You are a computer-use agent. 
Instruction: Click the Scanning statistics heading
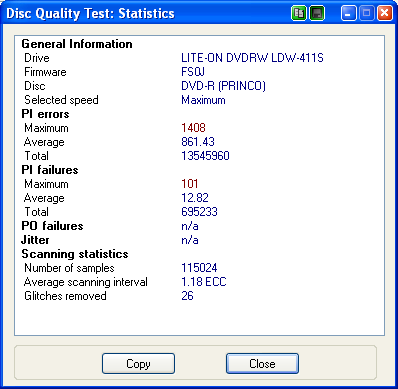pyautogui.click(x=75, y=254)
